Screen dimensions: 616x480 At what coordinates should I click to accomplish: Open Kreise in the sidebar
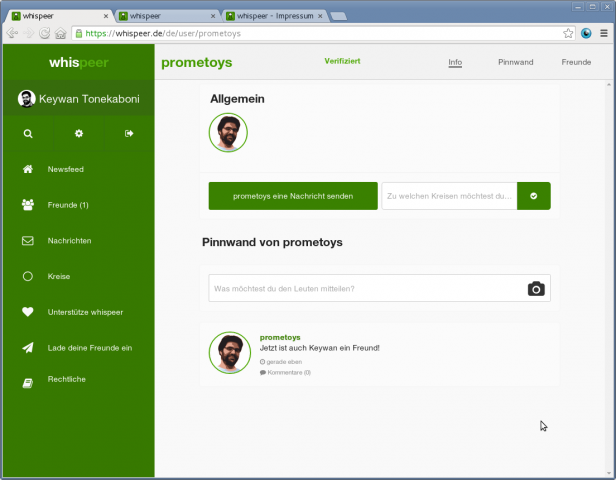pos(59,277)
